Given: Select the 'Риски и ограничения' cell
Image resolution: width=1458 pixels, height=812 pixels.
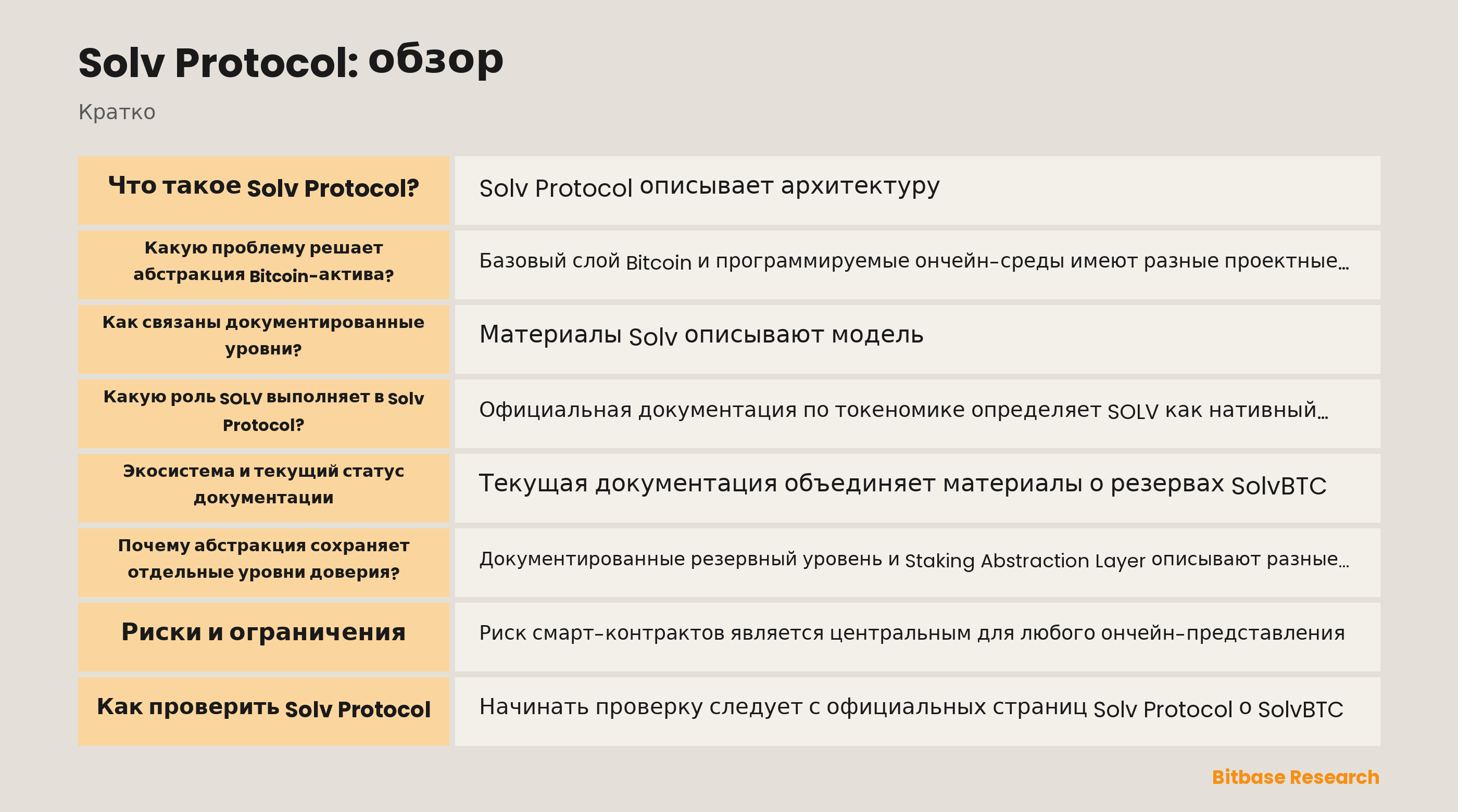Looking at the screenshot, I should (263, 637).
